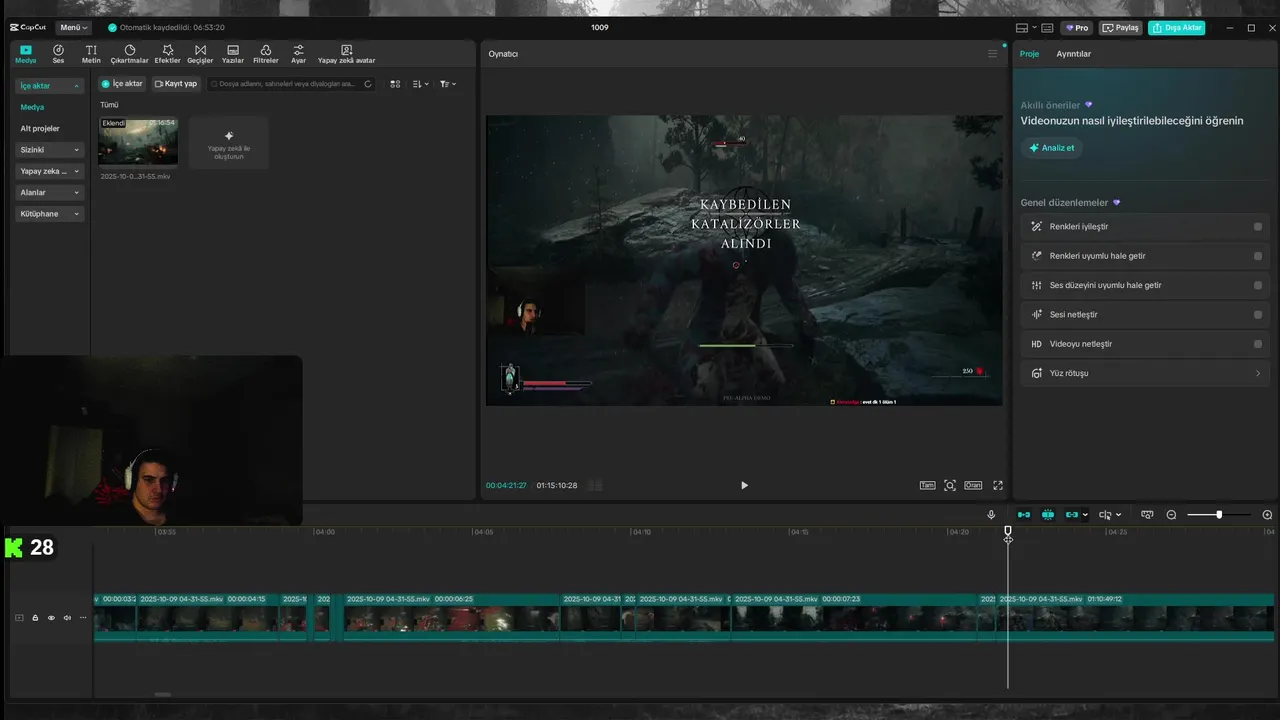Click the keyboard shortcuts icon in title bar
Image resolution: width=1280 pixels, height=720 pixels.
(1047, 28)
